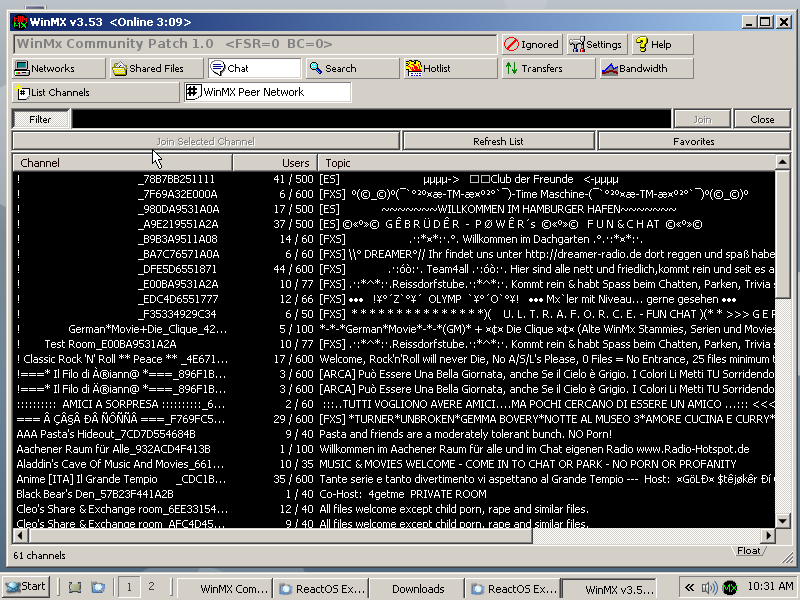Click the vertical scrollbar thumb
This screenshot has width=800, height=600.
click(x=783, y=234)
